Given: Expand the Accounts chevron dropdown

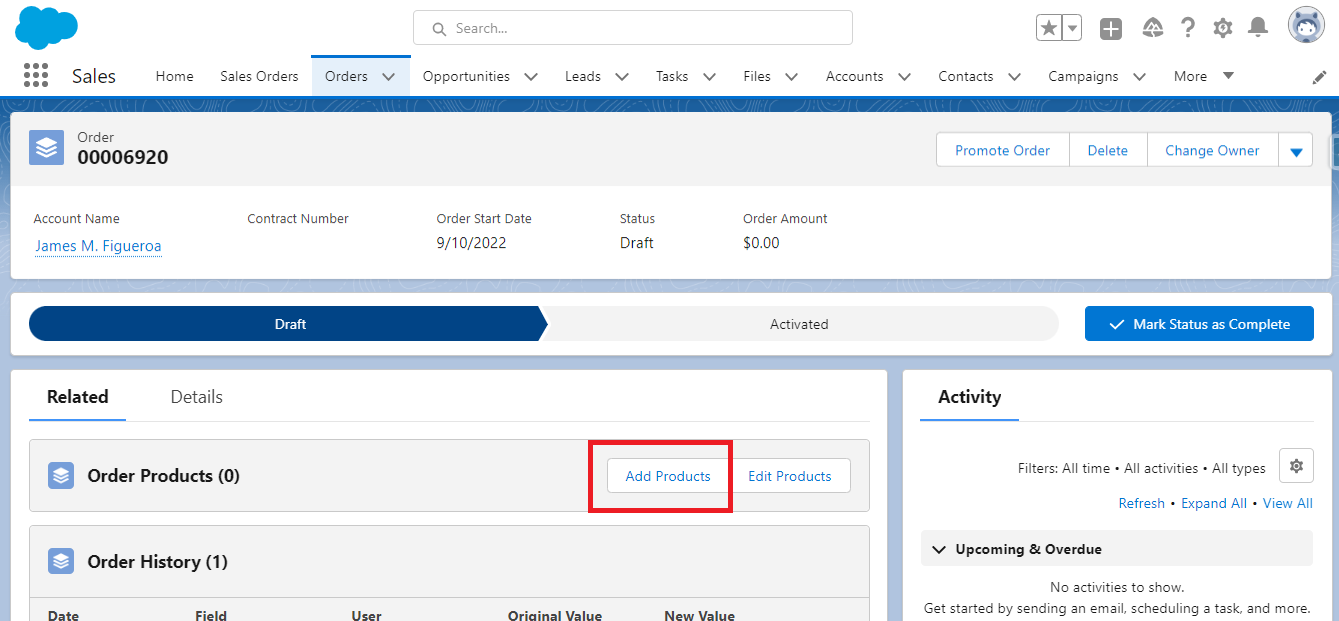Looking at the screenshot, I should (x=904, y=76).
